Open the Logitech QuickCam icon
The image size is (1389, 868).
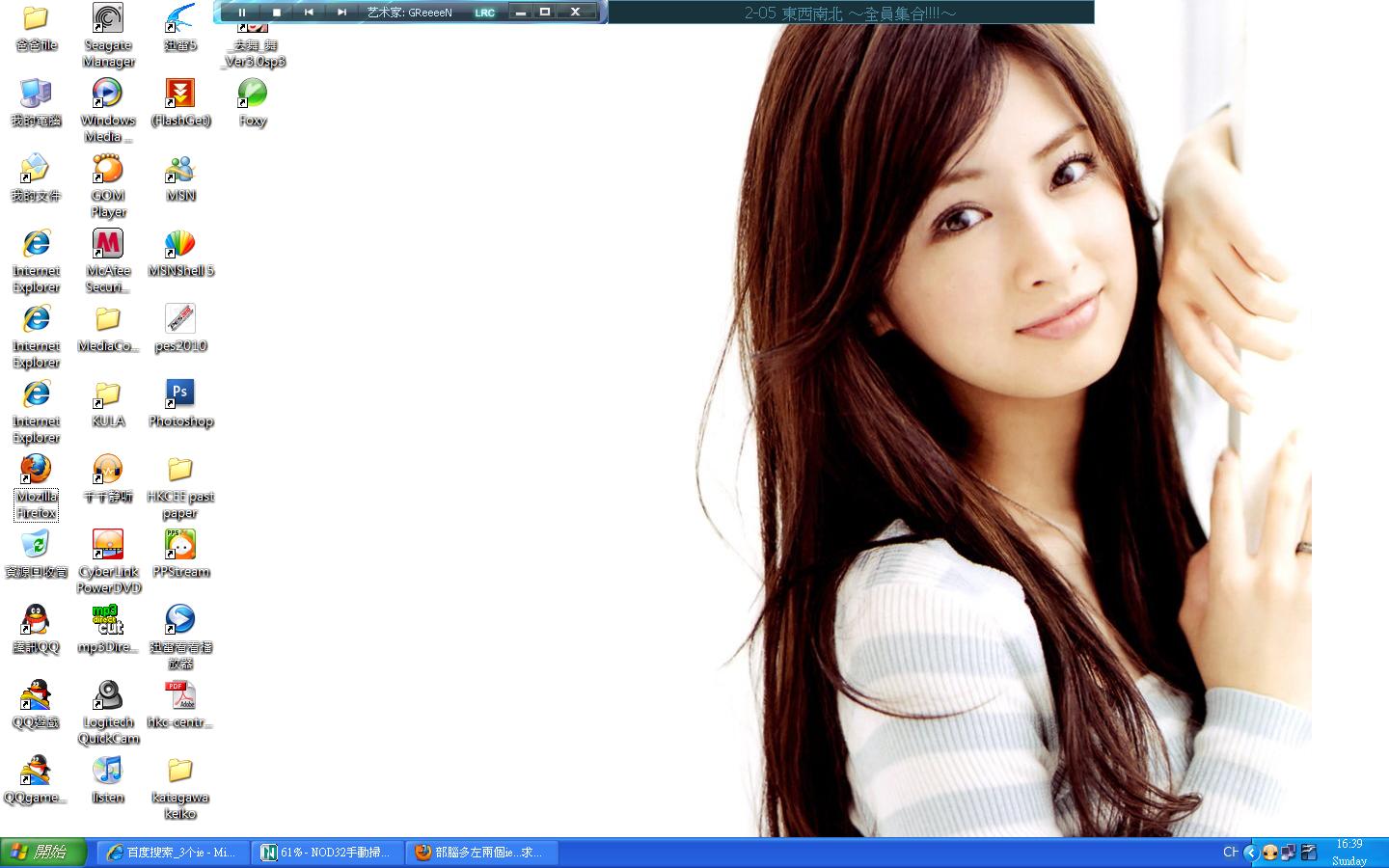(x=108, y=695)
